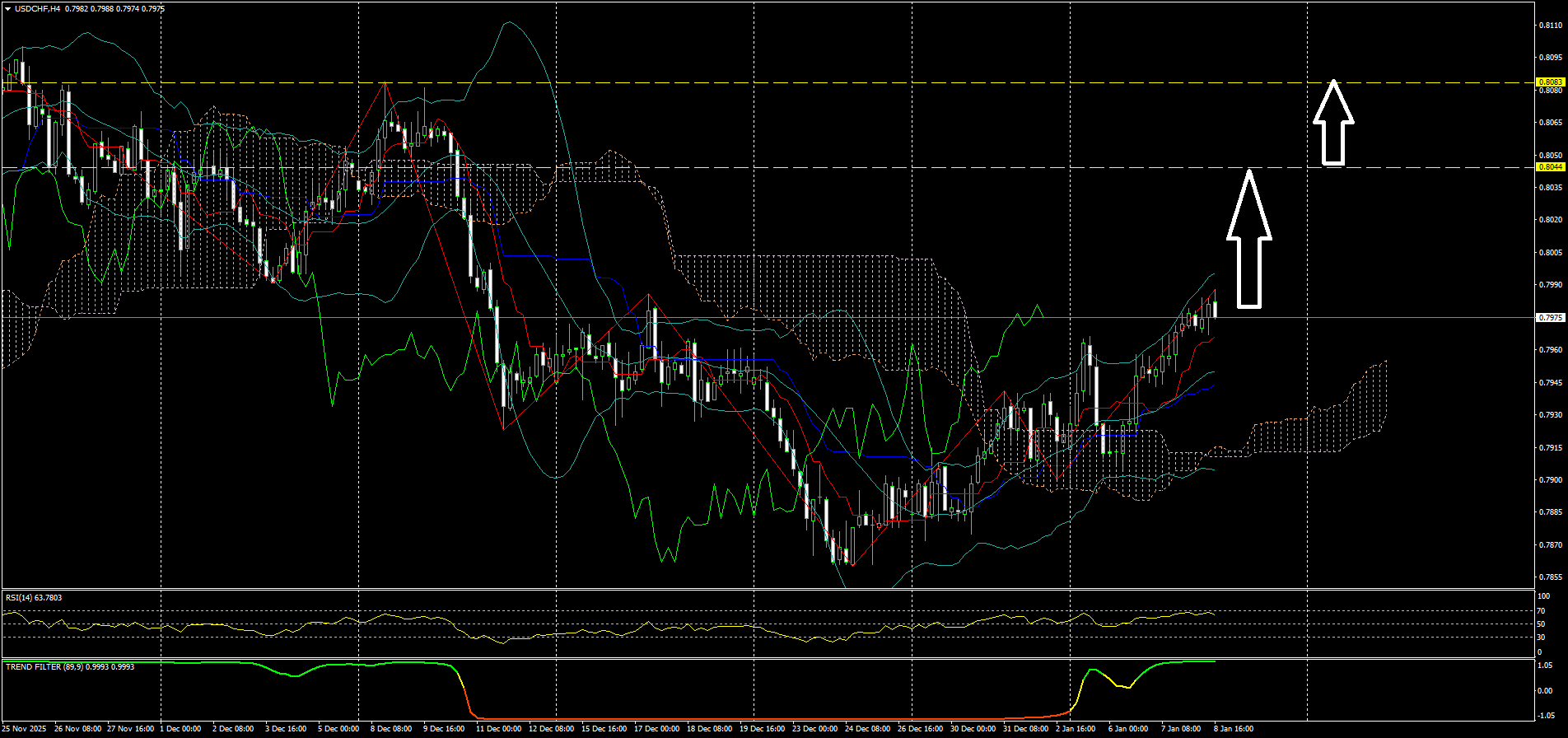Click the RSI scale value 70

[x=1542, y=611]
